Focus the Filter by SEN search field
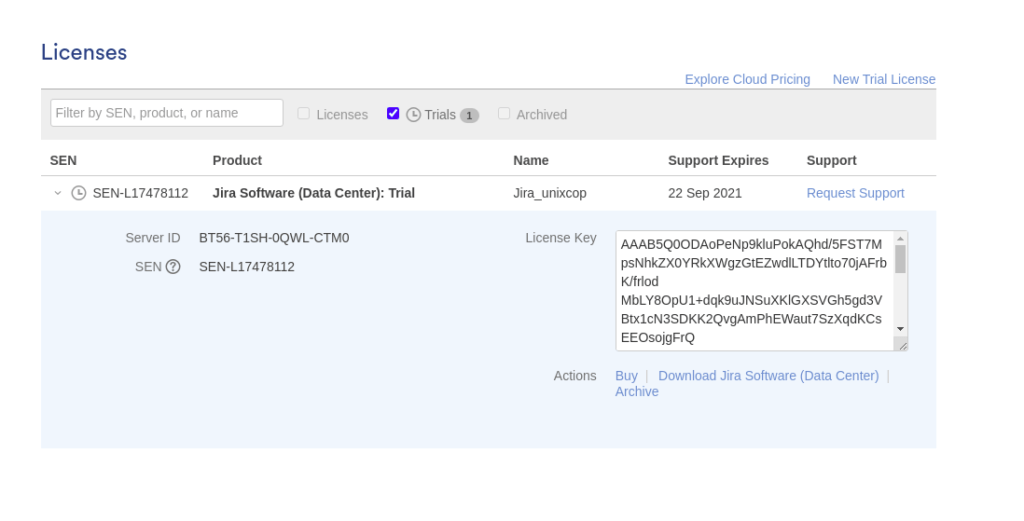Viewport: 1024px width, 521px height. (x=167, y=113)
